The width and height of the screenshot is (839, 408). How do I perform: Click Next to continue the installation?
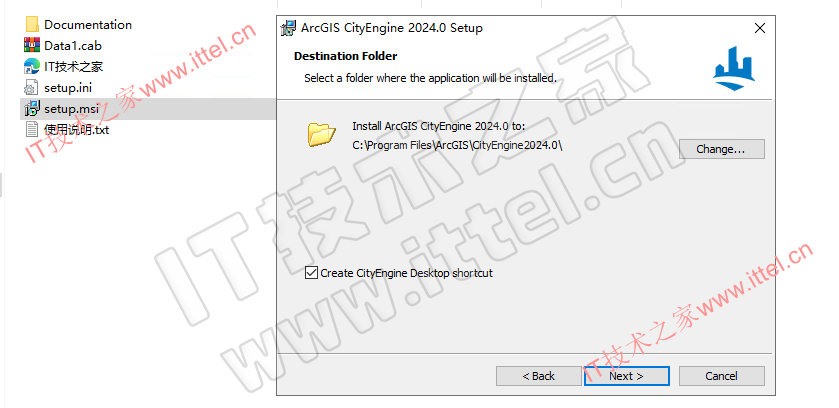(x=627, y=376)
